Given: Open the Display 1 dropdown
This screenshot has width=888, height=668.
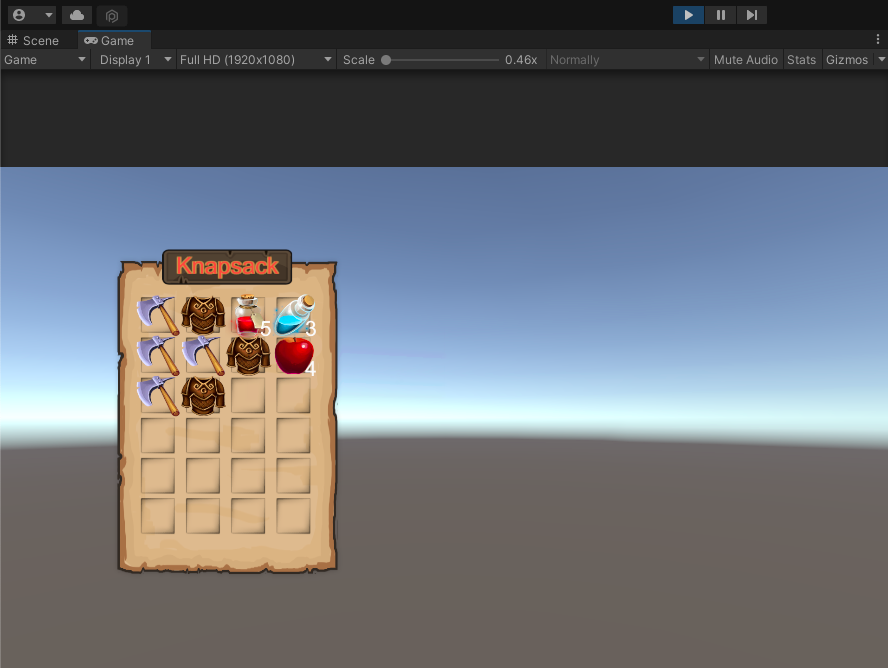Looking at the screenshot, I should click(135, 60).
